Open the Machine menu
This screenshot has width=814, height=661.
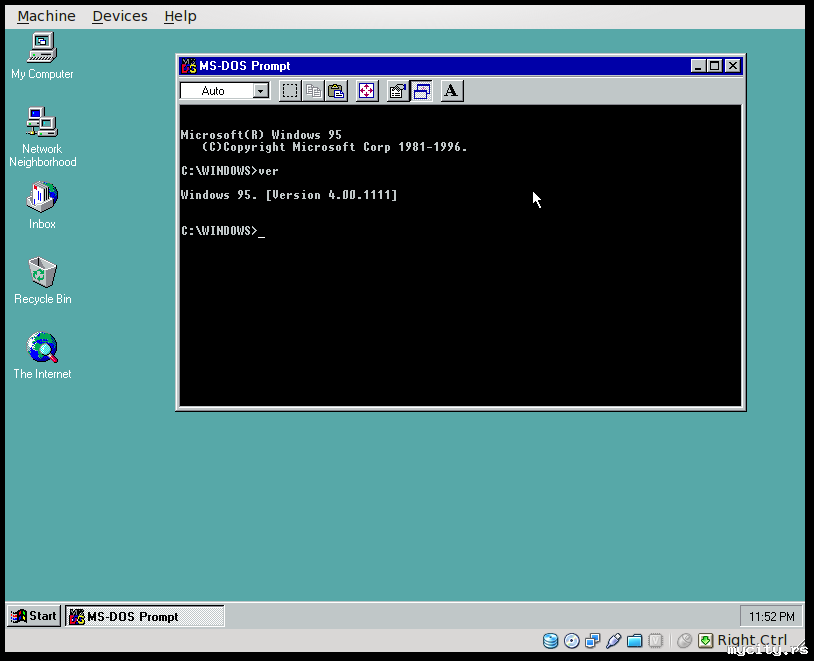point(46,16)
